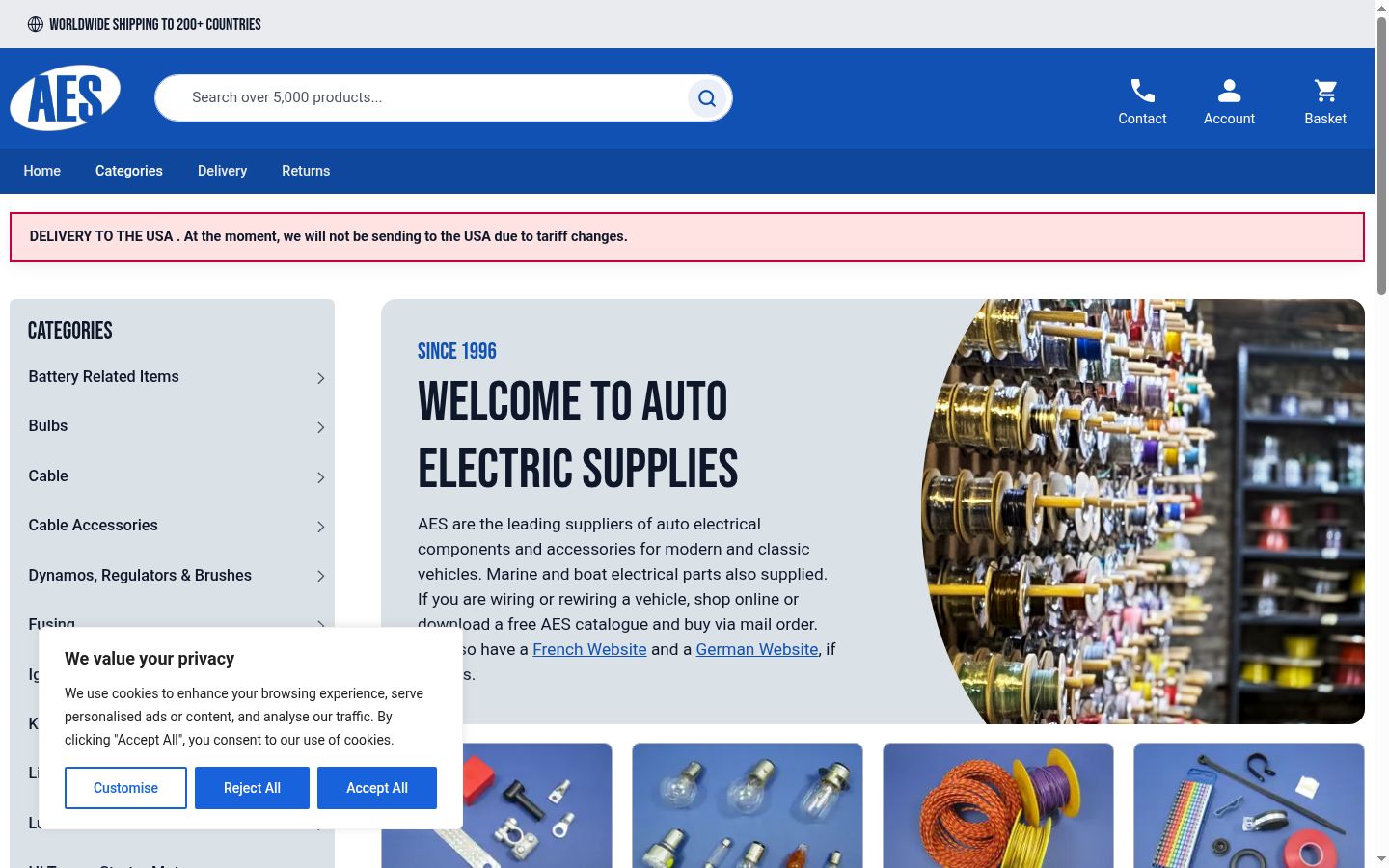Click Reject All cookies button
This screenshot has width=1389, height=868.
click(252, 788)
